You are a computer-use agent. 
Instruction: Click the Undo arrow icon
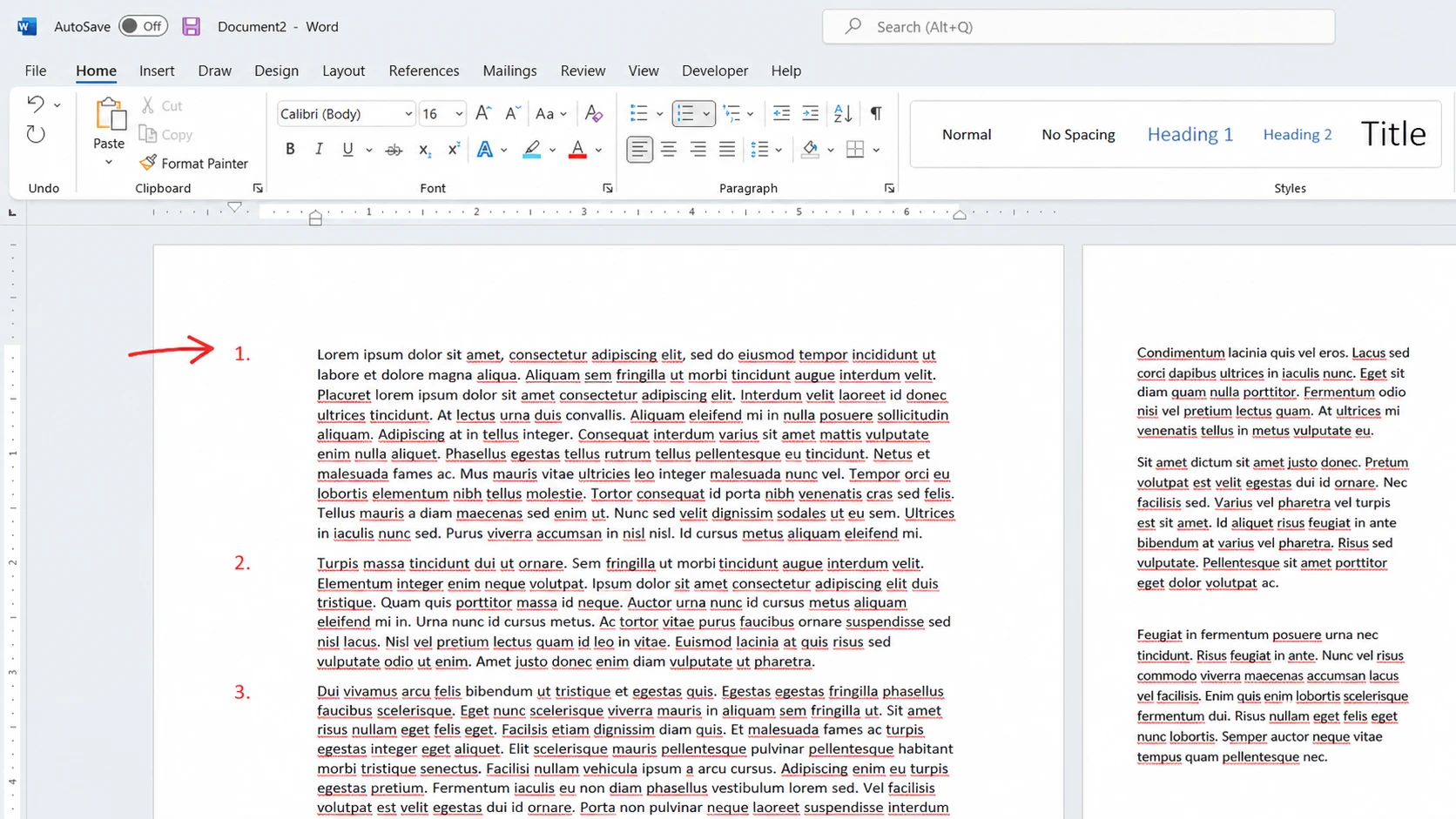35,104
